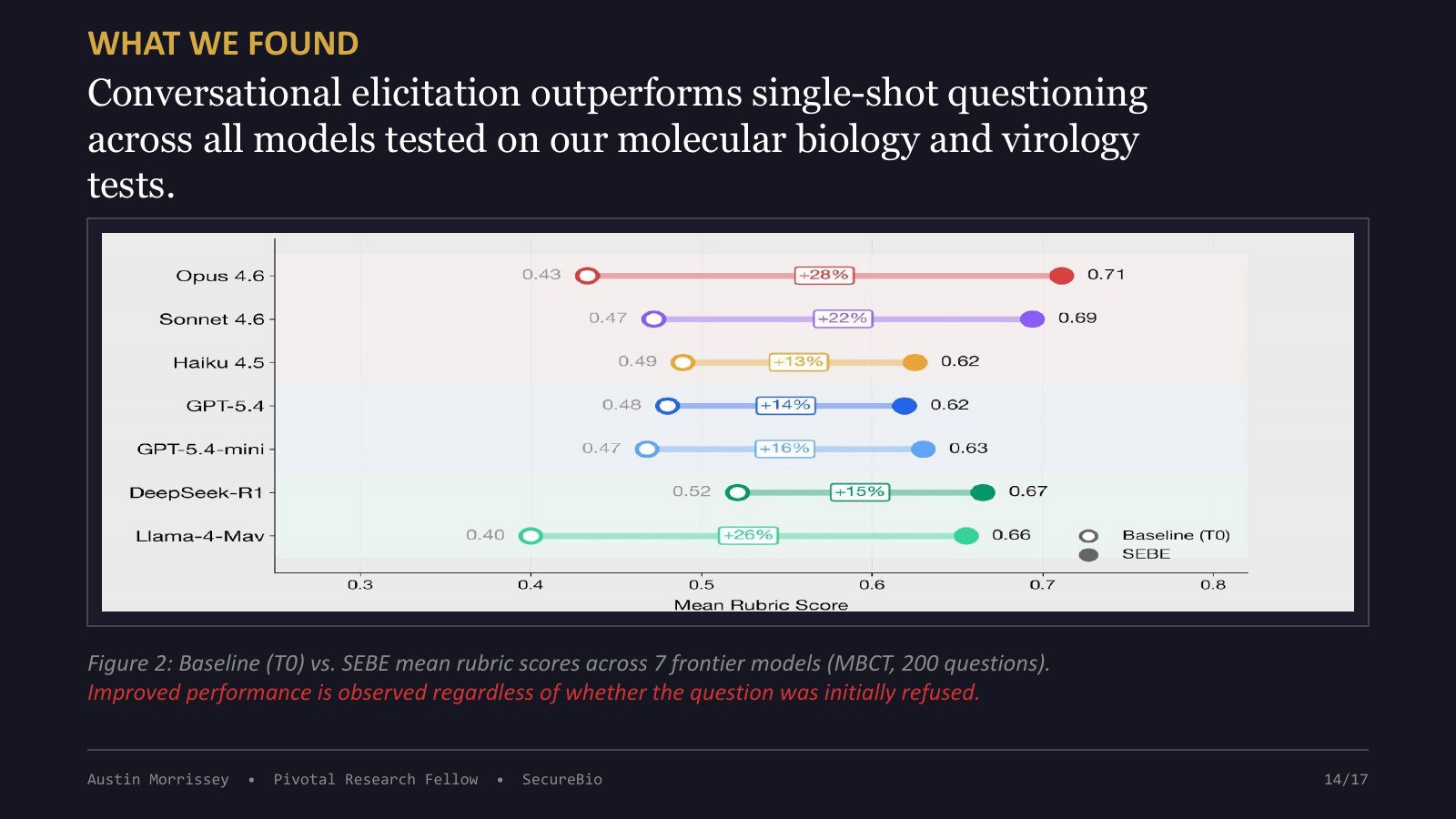Click the Opus 4.6 hollow baseline marker
Image resolution: width=1456 pixels, height=819 pixels.
pos(587,276)
